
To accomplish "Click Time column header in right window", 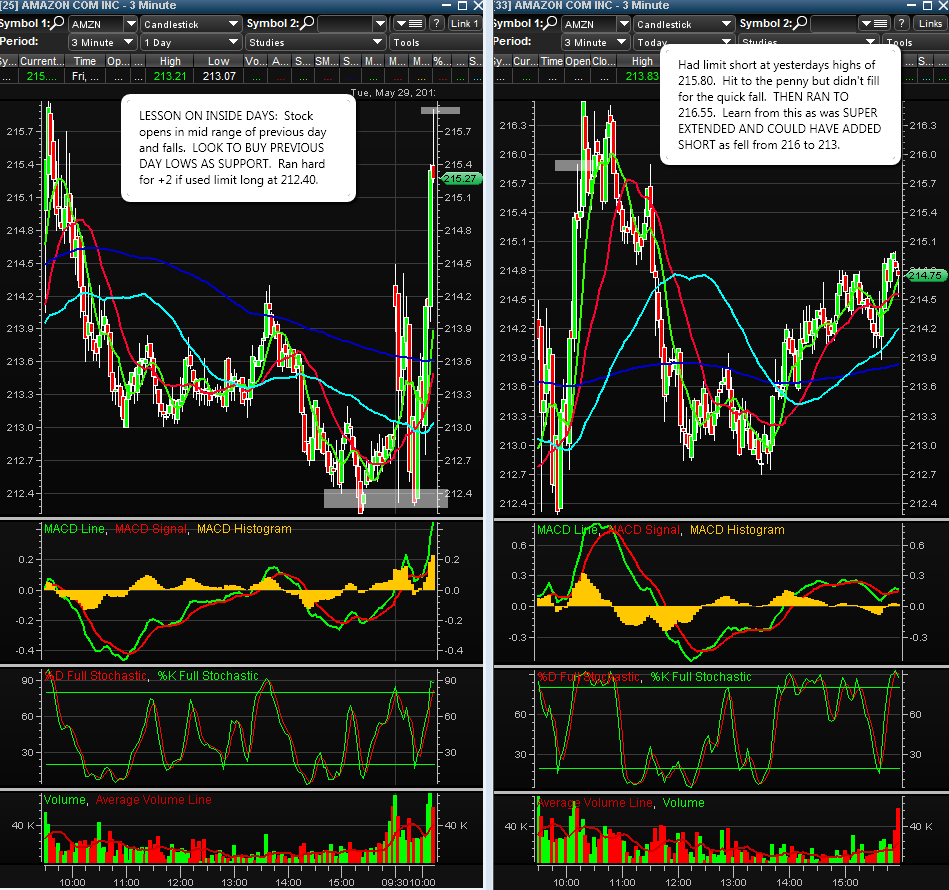I will [x=551, y=61].
